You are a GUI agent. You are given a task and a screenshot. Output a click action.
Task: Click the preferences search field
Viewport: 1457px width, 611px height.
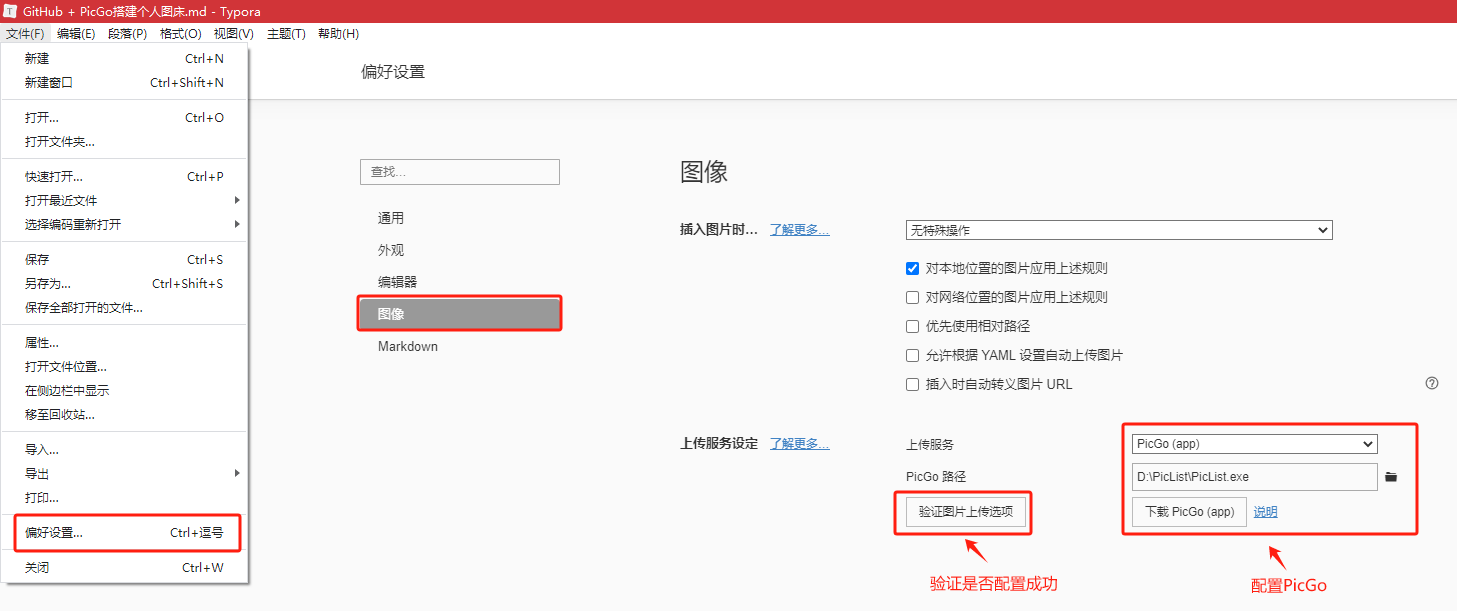459,172
